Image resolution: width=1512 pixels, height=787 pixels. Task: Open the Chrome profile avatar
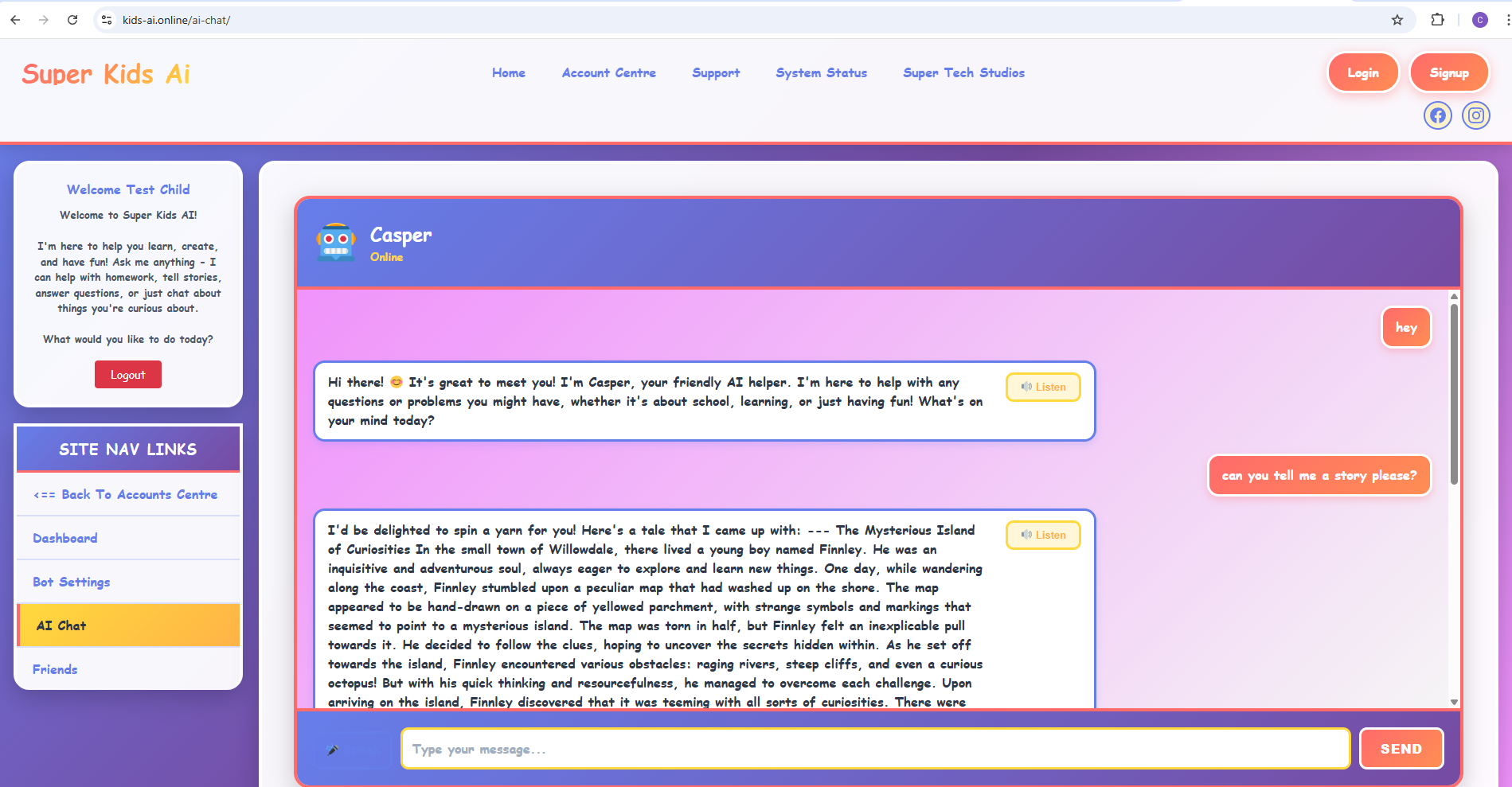coord(1480,20)
